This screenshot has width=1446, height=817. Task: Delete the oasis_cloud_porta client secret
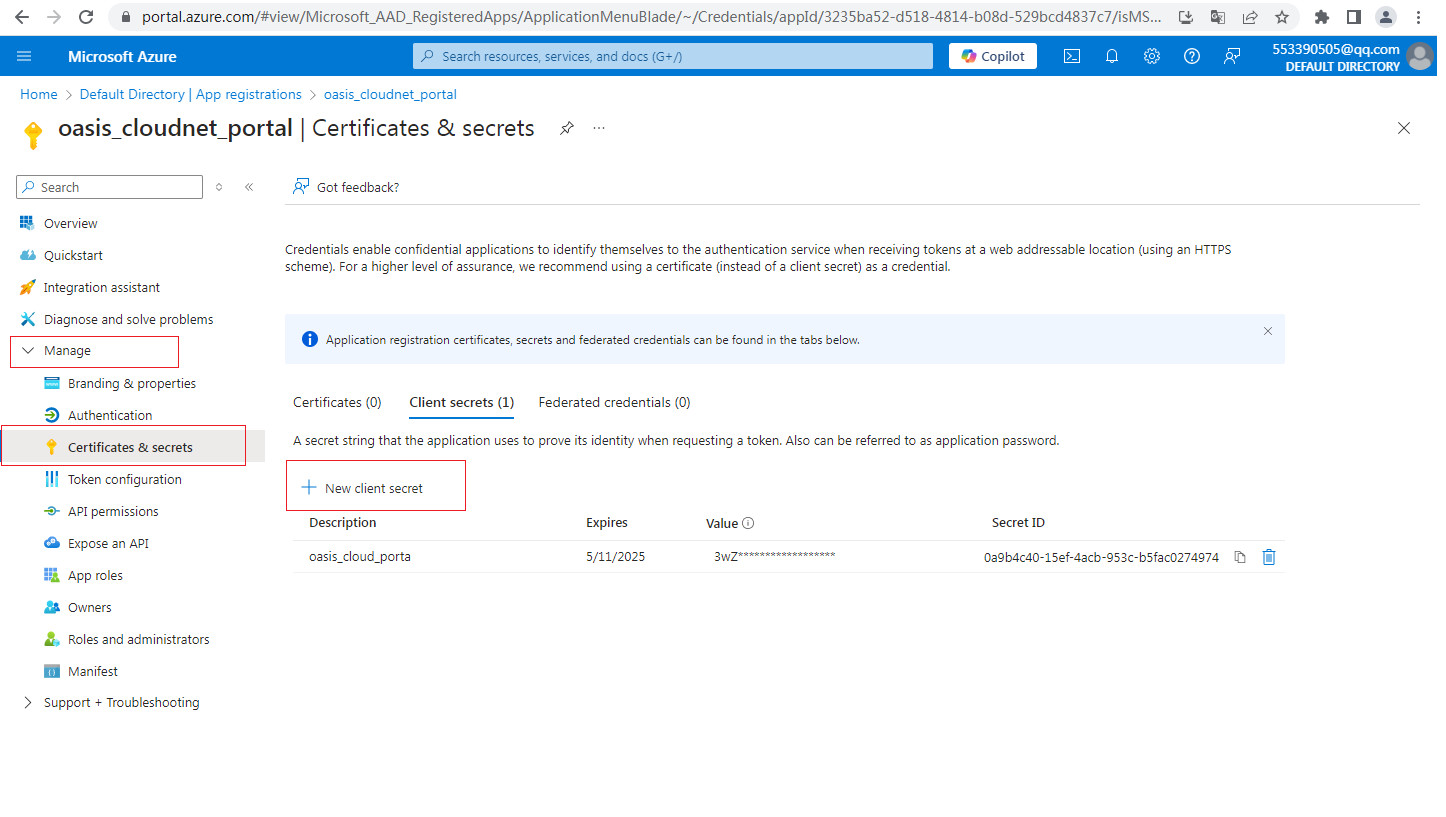[x=1269, y=557]
